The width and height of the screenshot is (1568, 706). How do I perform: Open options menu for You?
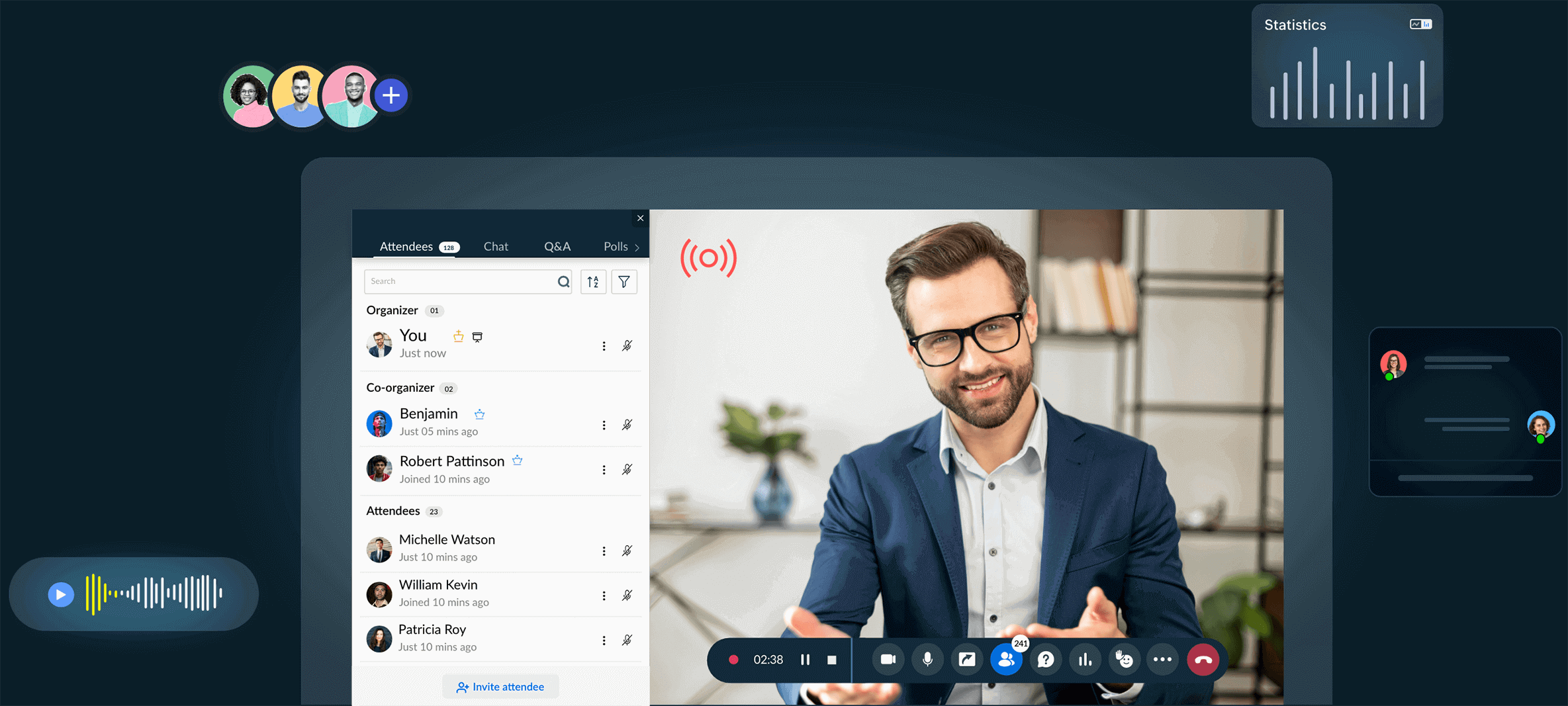coord(604,346)
